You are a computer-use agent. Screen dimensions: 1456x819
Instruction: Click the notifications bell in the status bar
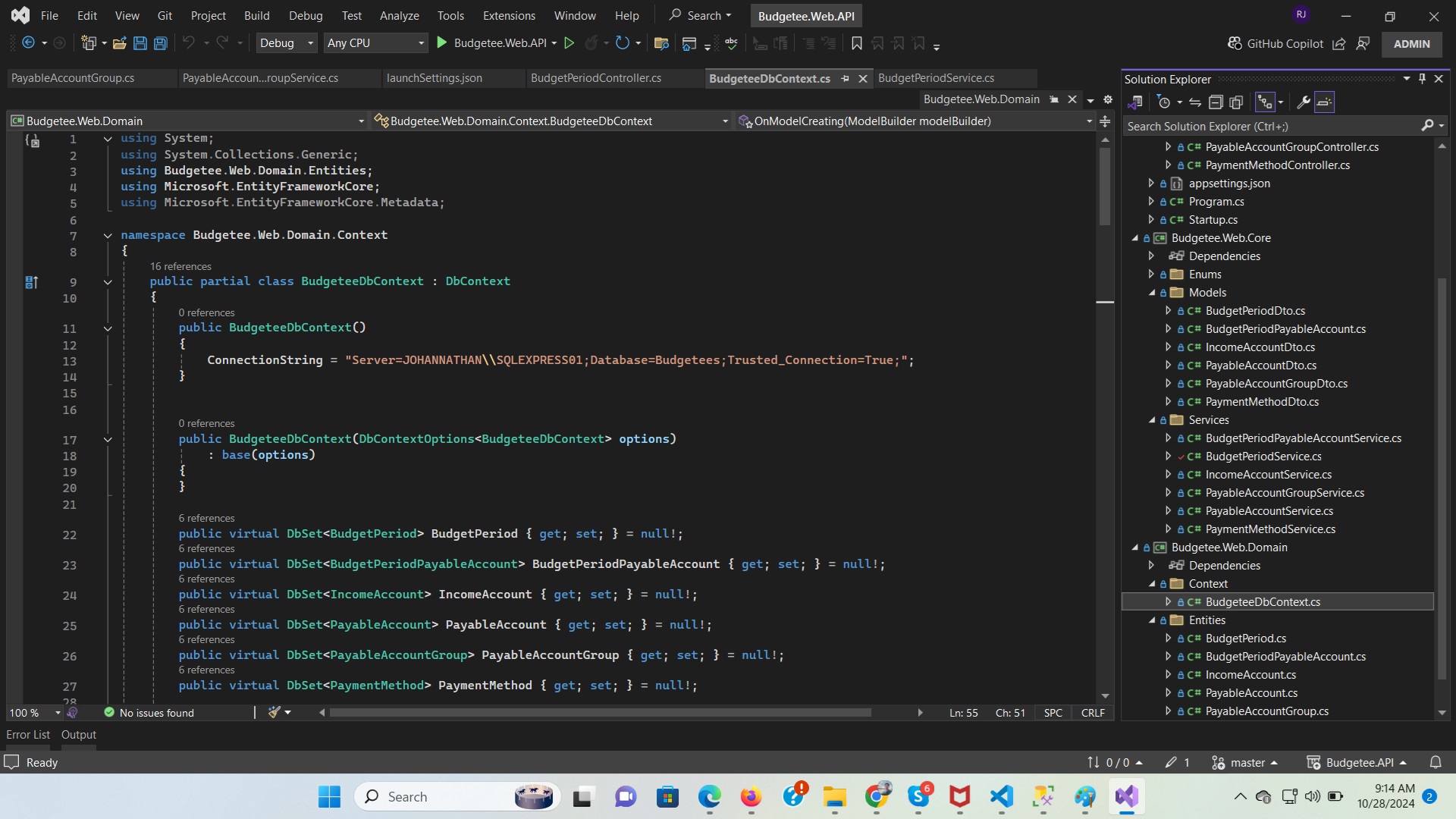(x=1436, y=762)
